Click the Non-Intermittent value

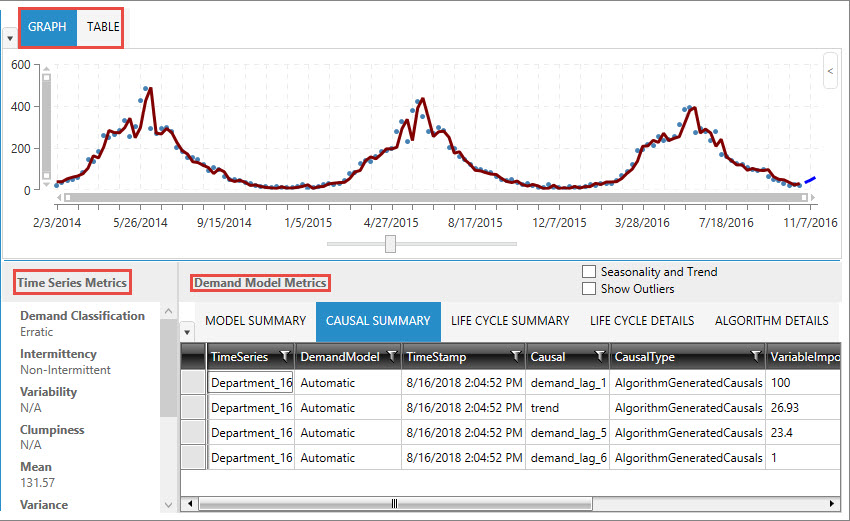click(x=66, y=370)
